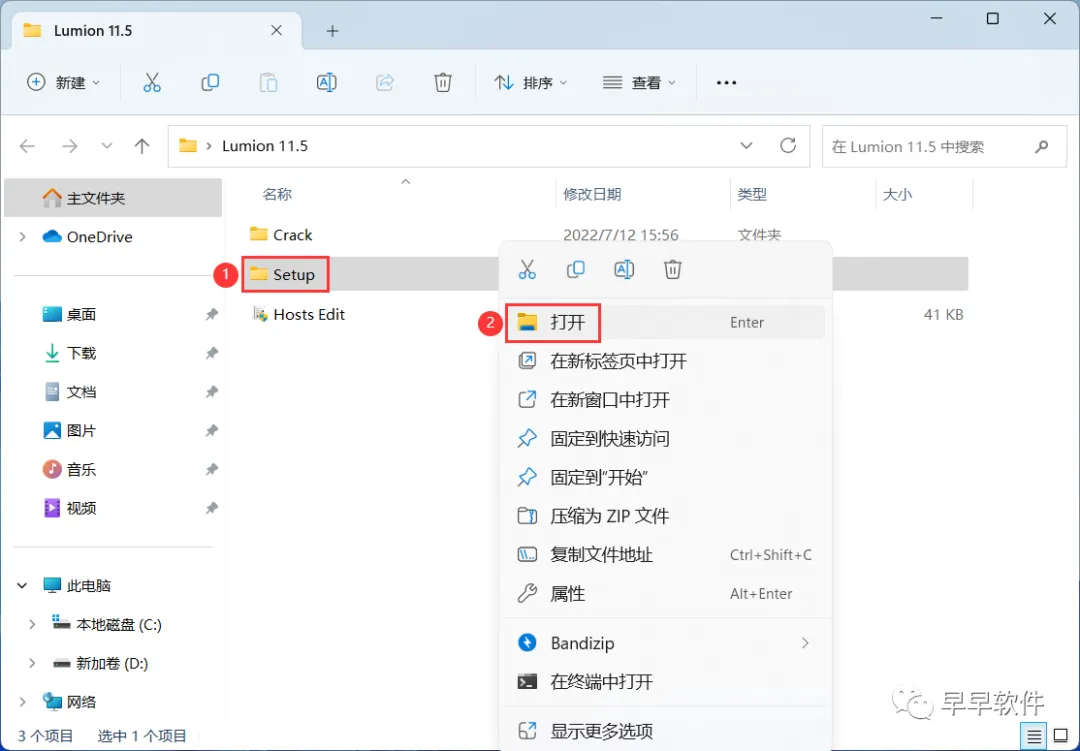Open address bar history dropdown
The image size is (1080, 751).
(746, 146)
